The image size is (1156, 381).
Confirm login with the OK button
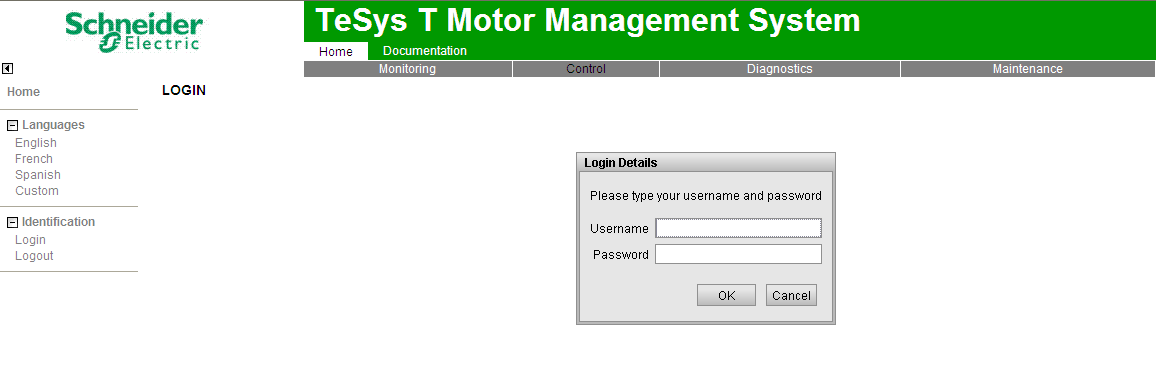(726, 296)
